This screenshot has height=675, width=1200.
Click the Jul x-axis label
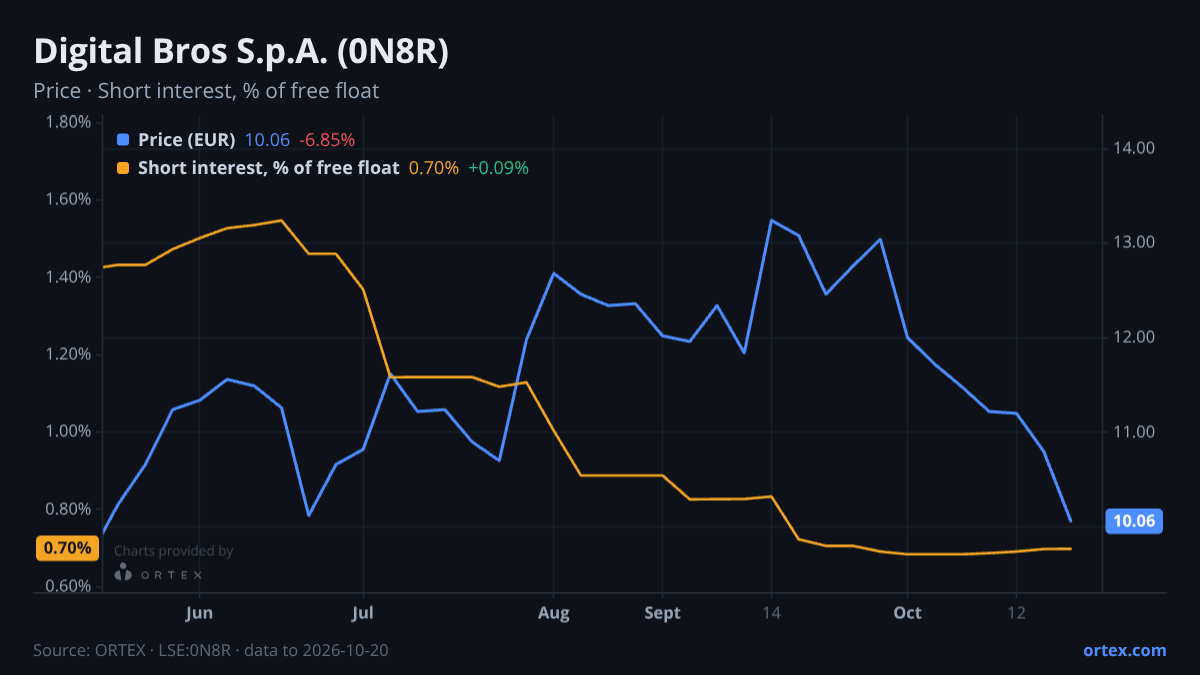click(363, 613)
